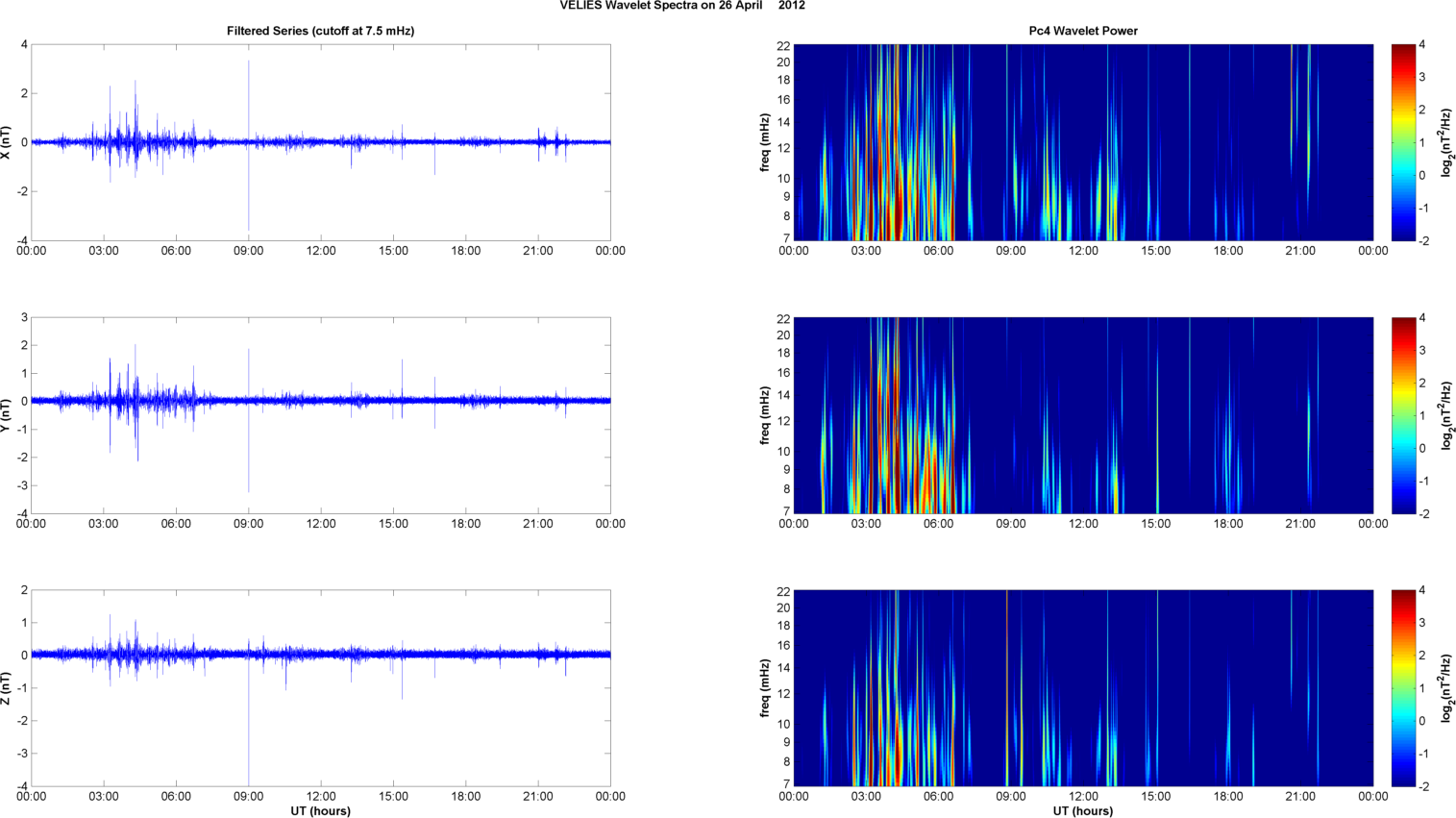Click inside the middle wavelet spectrogram
The image size is (1456, 818).
point(1083,415)
